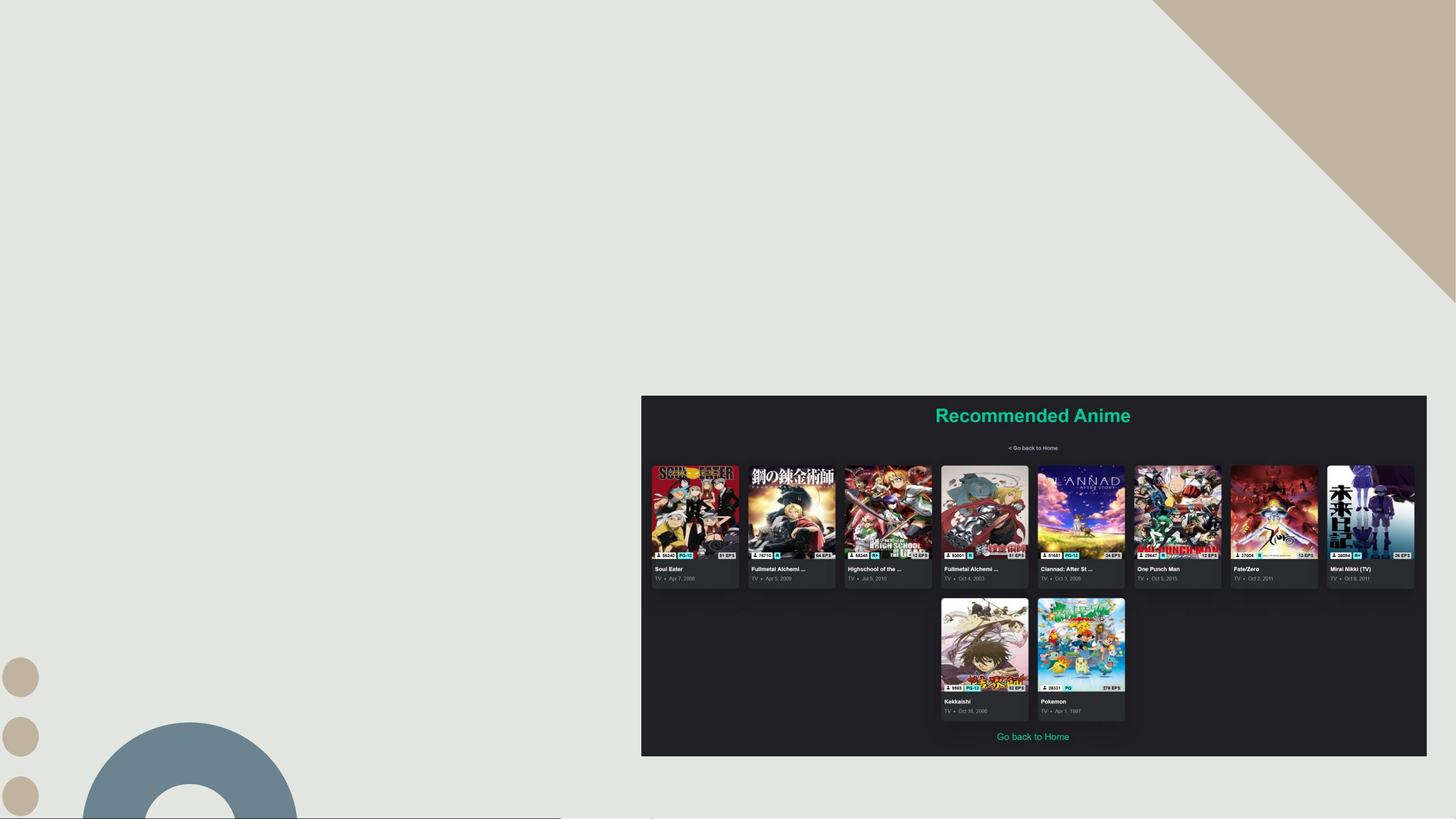The width and height of the screenshot is (1456, 819).
Task: Click the 37004 members icon on Fate/Zero
Action: point(1237,556)
